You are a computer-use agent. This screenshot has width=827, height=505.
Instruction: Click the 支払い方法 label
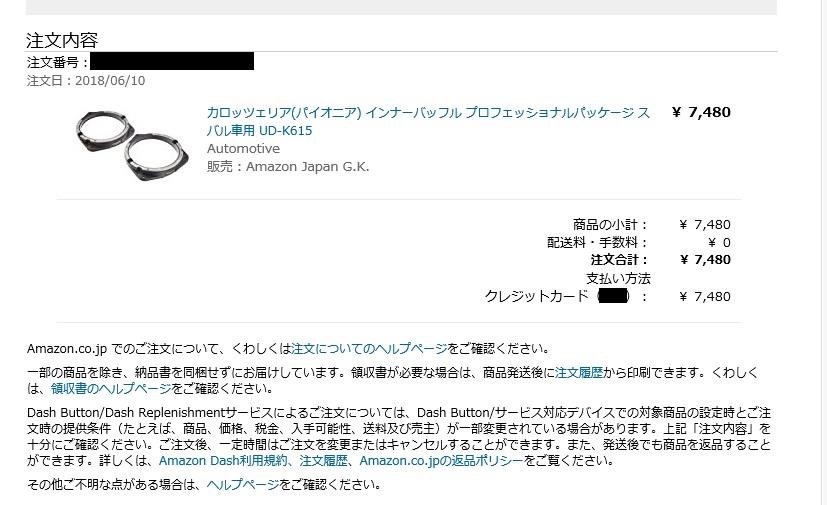(x=618, y=278)
